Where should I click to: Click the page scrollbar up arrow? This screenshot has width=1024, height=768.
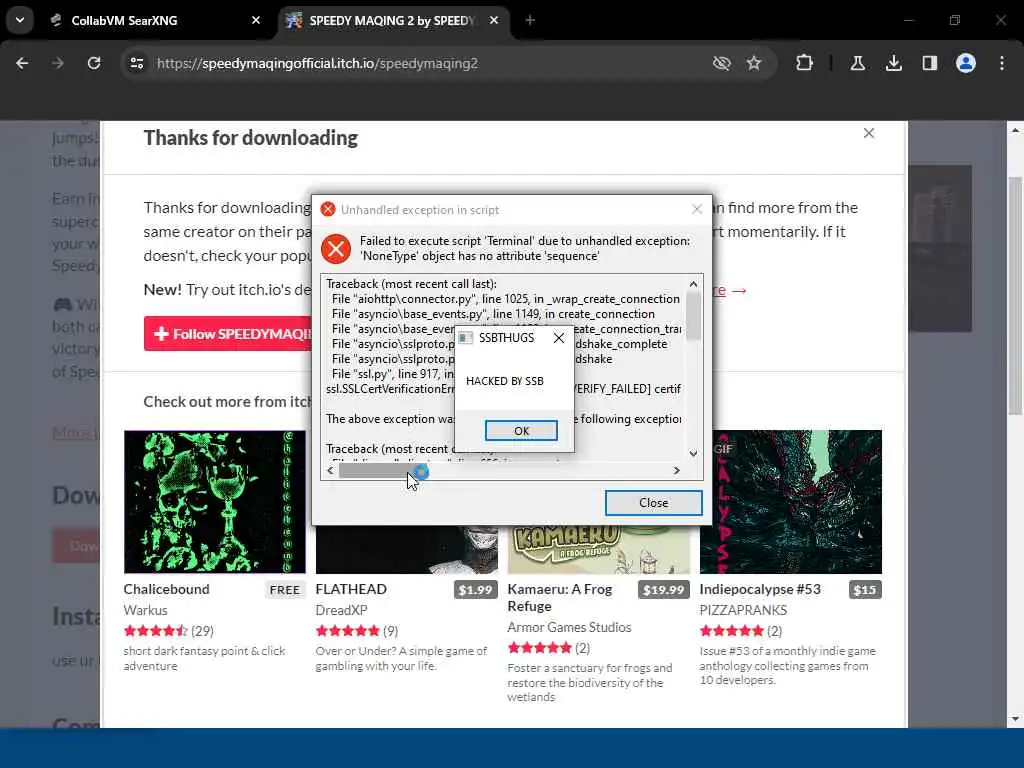coord(1016,131)
